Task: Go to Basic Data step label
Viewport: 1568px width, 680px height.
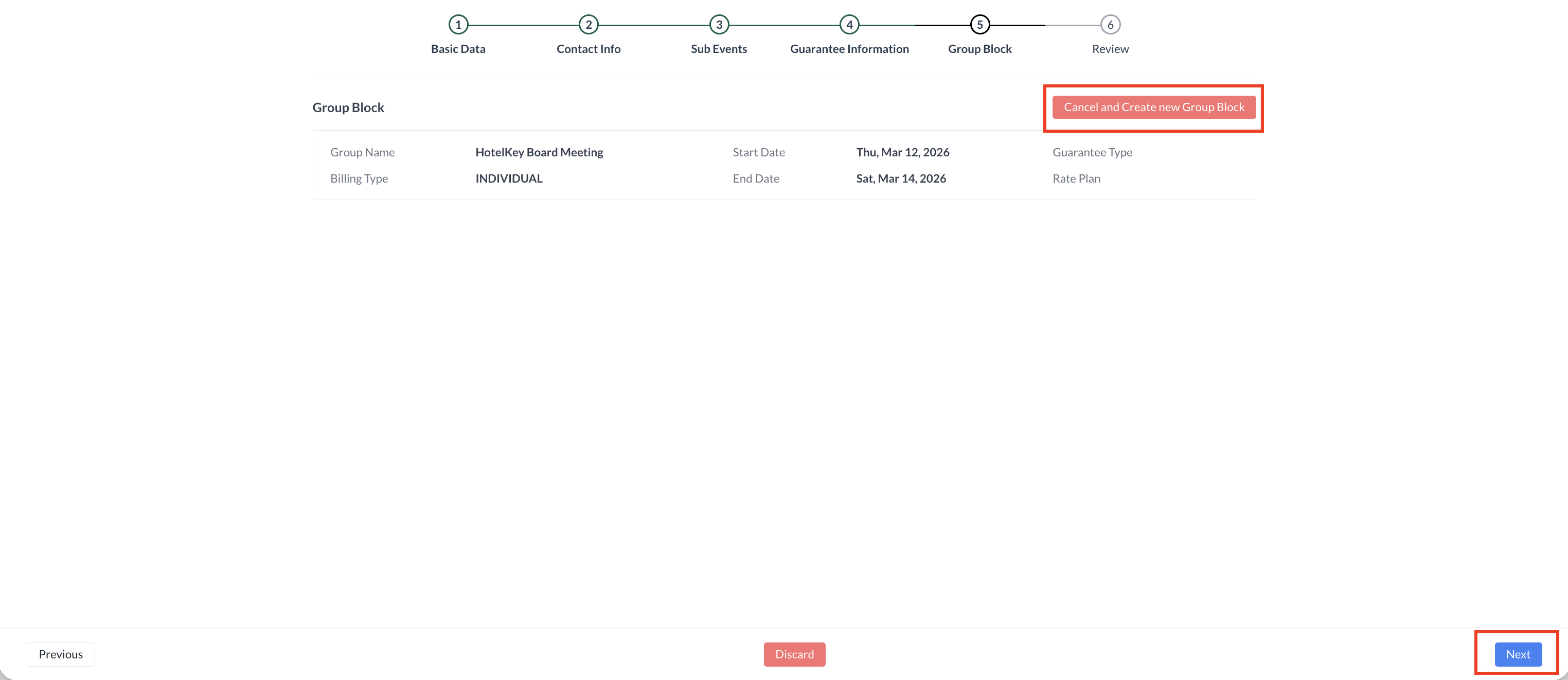Action: coord(458,49)
